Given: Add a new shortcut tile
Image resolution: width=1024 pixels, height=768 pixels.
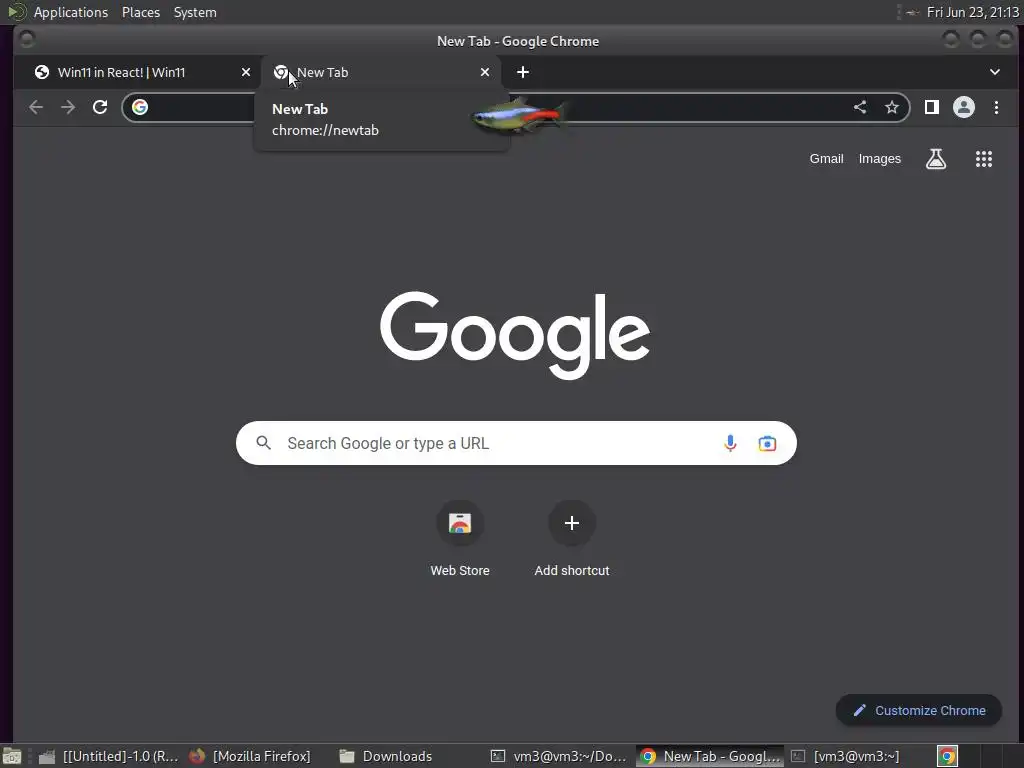Looking at the screenshot, I should 571,539.
